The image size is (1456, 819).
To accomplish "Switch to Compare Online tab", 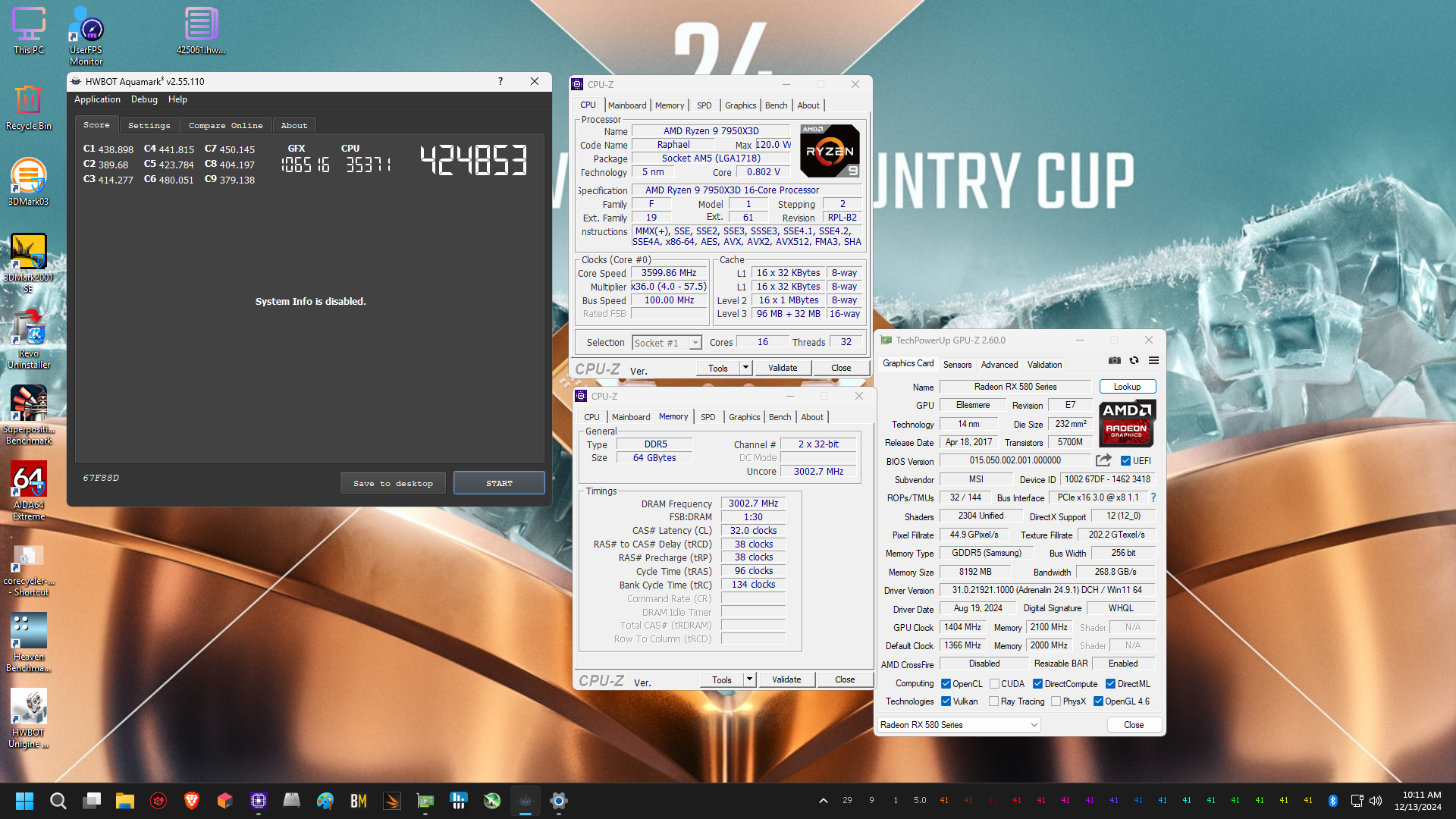I will click(x=225, y=125).
